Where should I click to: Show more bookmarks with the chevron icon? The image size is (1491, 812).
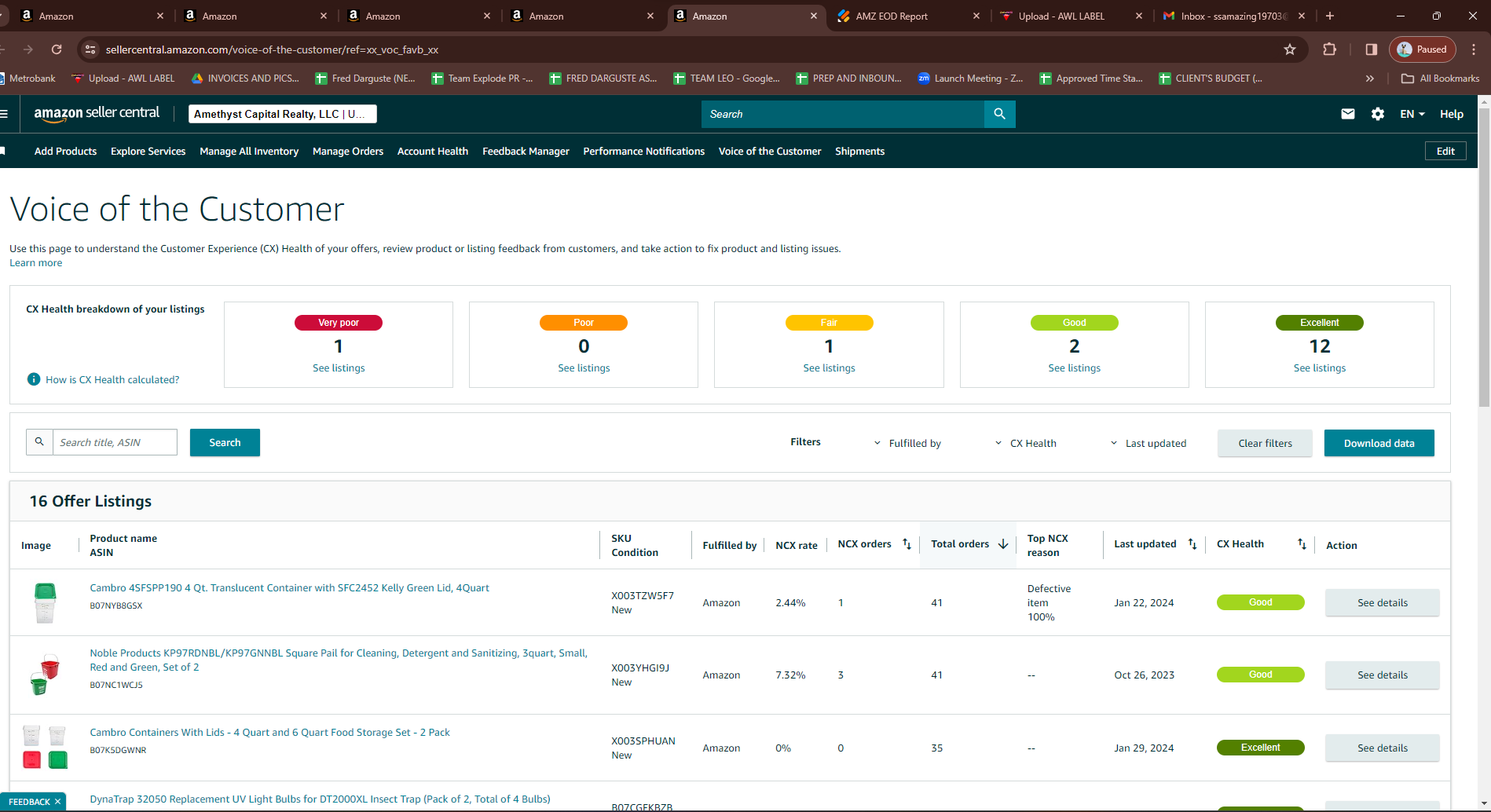click(x=1370, y=79)
